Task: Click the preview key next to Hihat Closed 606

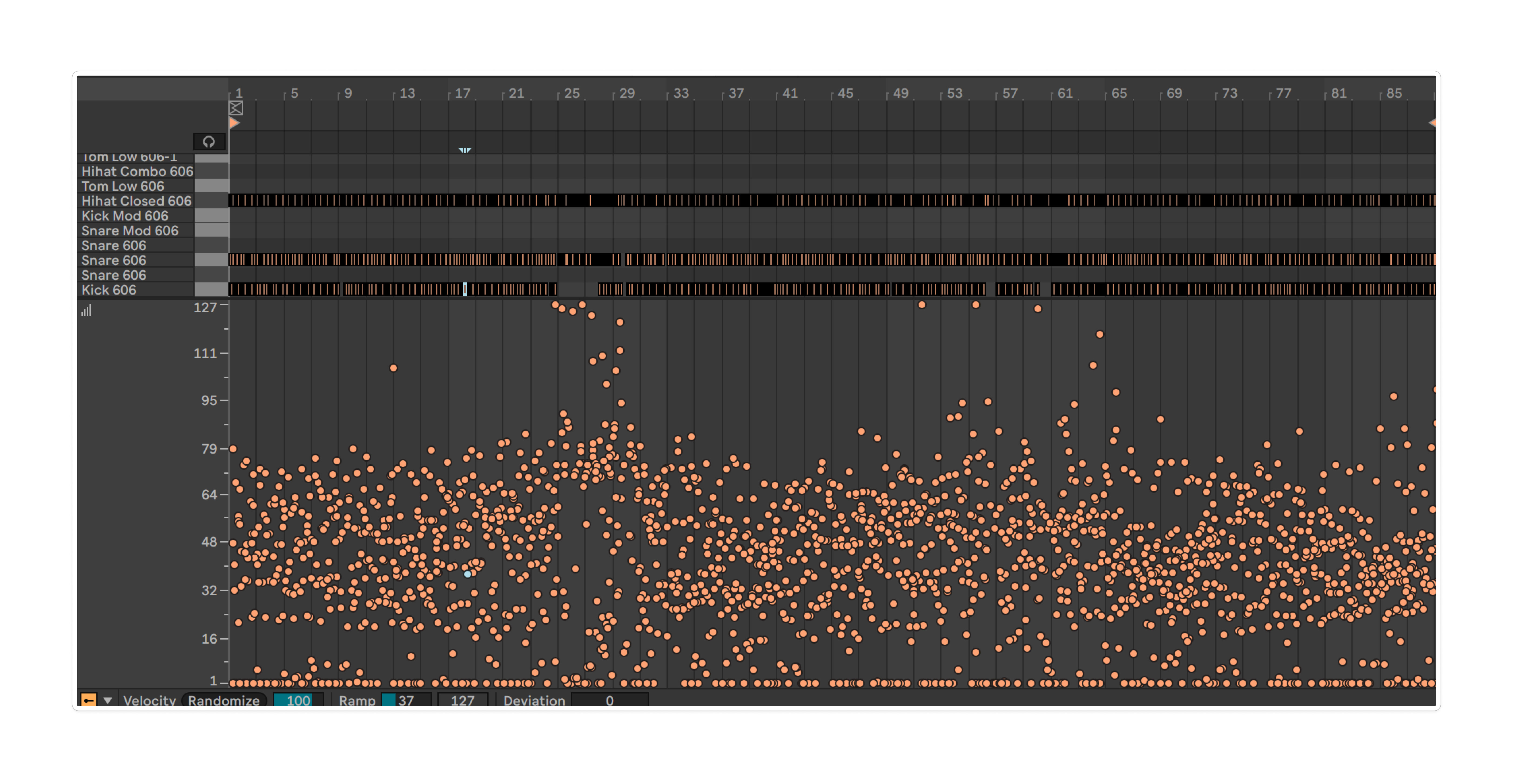Action: pos(211,201)
